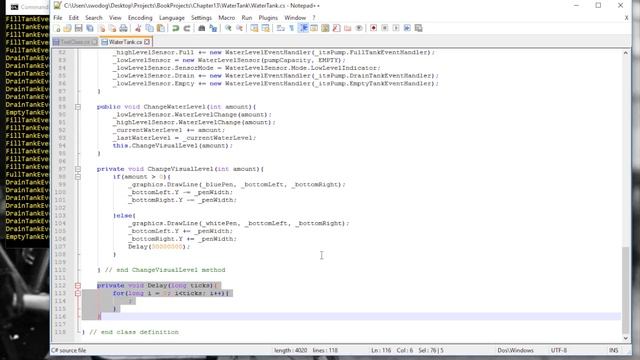Click the Open file toolbar icon

[68, 28]
